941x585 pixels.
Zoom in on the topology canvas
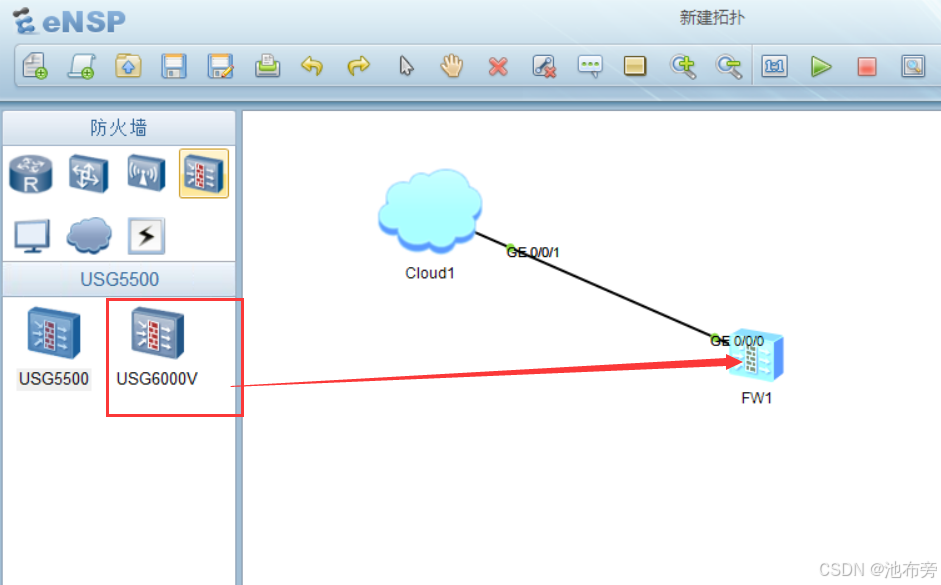pyautogui.click(x=683, y=66)
